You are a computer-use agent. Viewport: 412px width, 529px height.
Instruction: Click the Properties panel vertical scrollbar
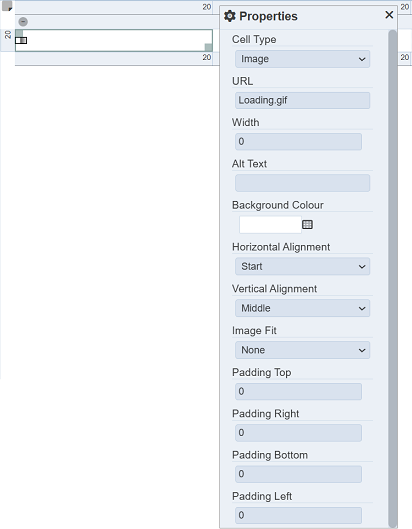coord(392,278)
